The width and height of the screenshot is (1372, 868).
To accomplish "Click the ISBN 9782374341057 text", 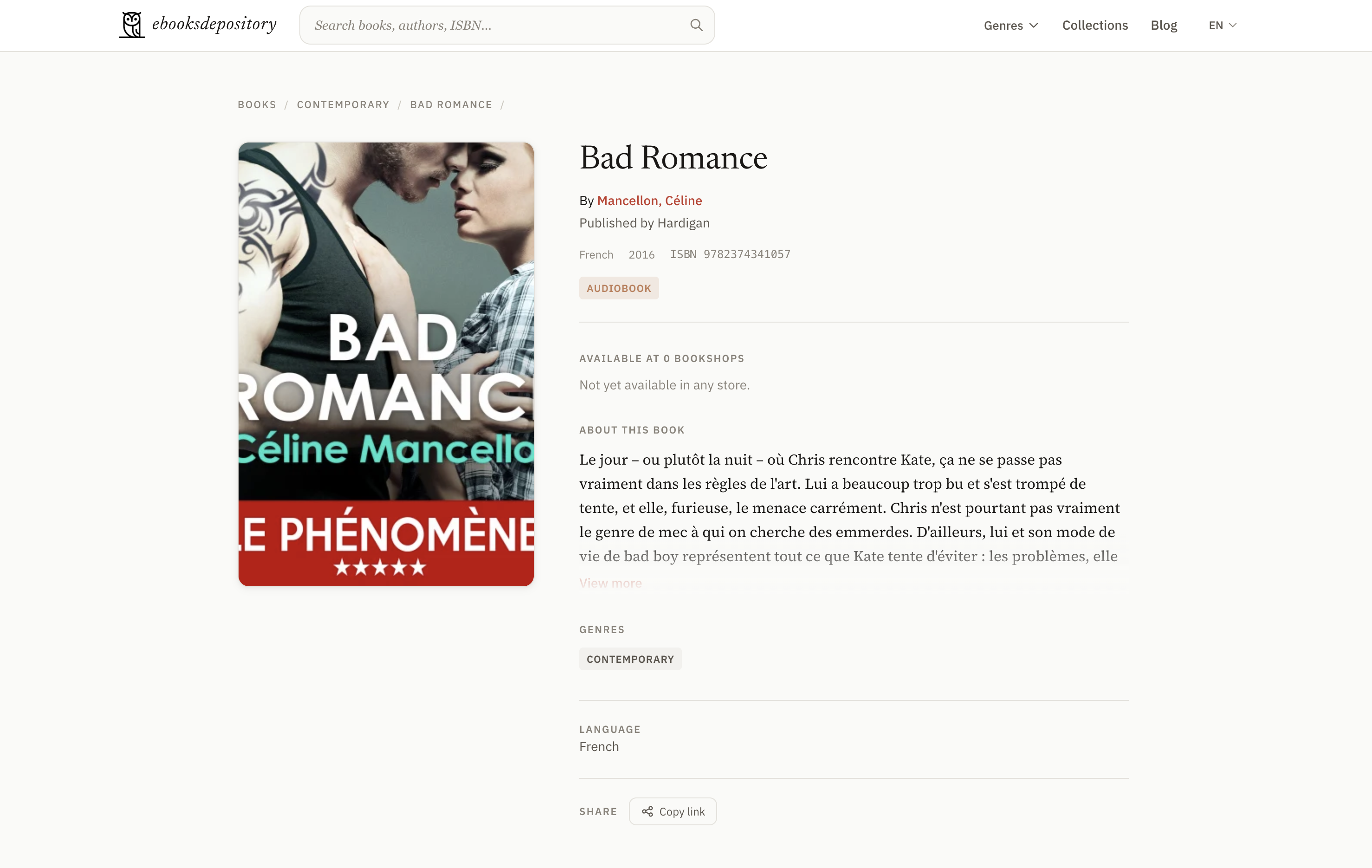I will click(730, 254).
